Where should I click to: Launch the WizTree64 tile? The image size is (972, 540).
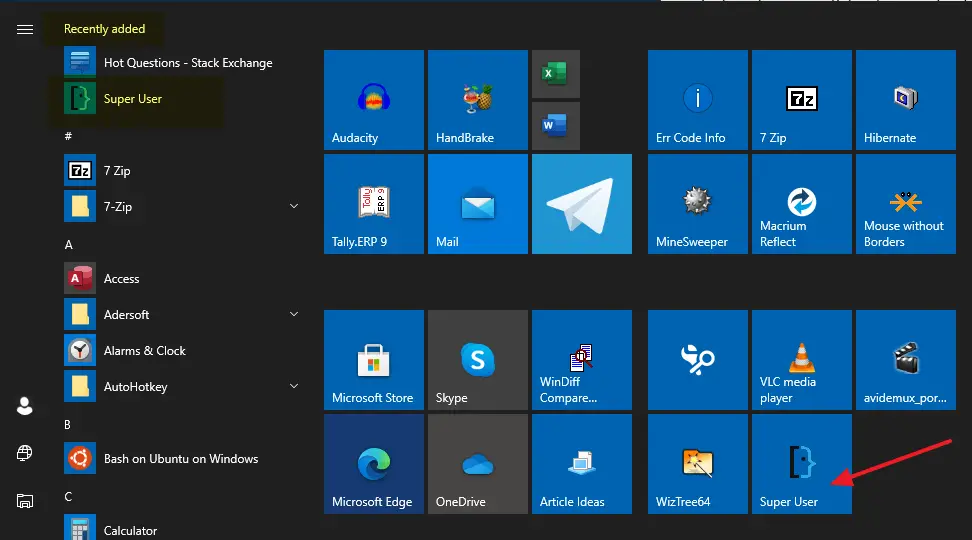click(698, 464)
